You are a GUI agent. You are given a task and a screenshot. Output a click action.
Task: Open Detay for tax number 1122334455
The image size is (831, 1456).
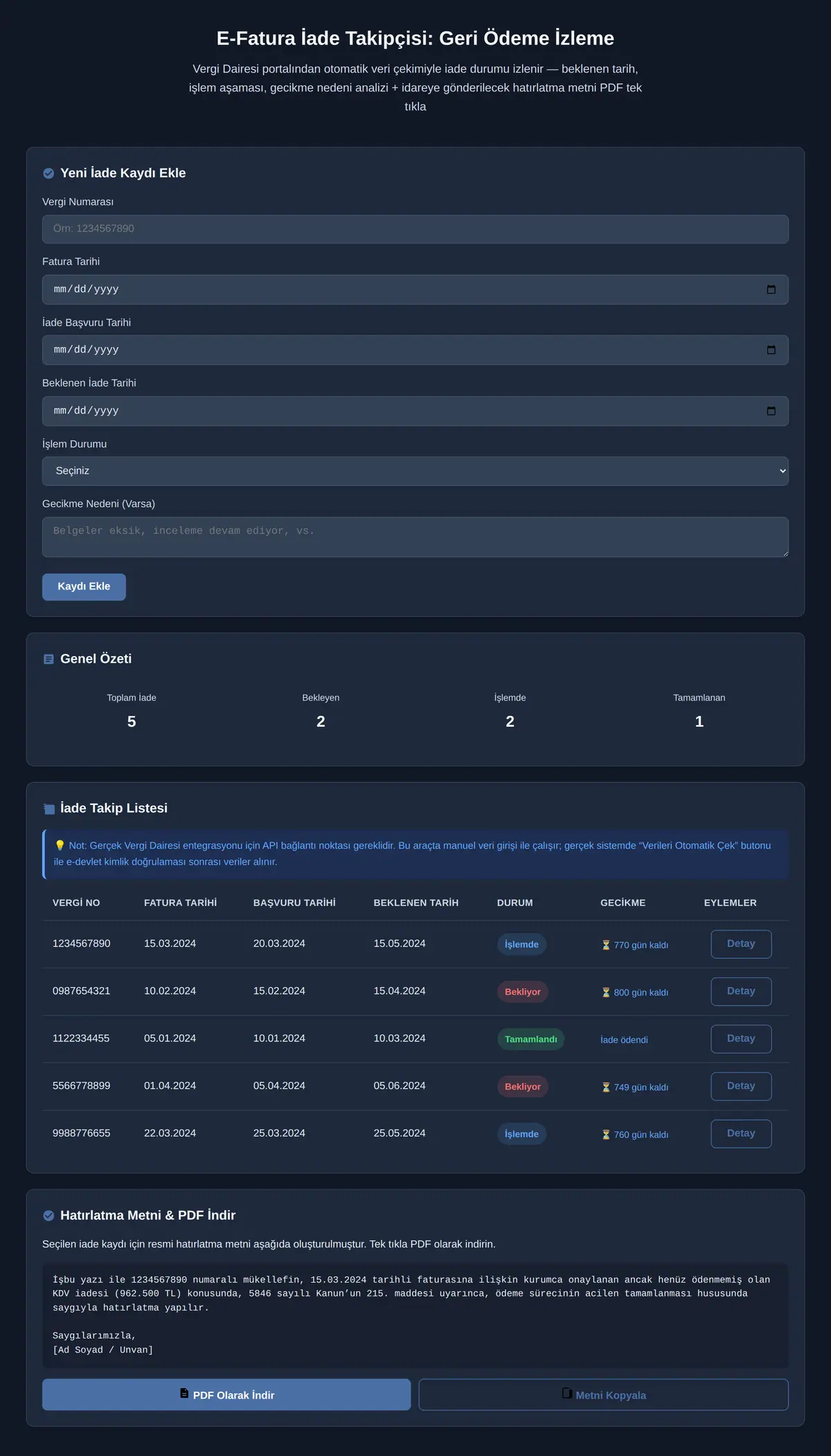pos(741,1039)
